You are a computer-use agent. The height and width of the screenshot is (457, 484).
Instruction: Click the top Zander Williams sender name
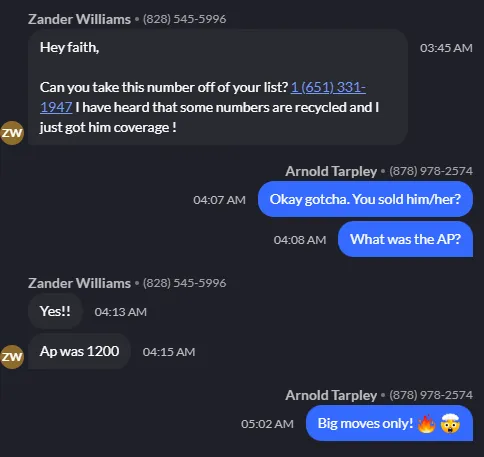tap(79, 19)
